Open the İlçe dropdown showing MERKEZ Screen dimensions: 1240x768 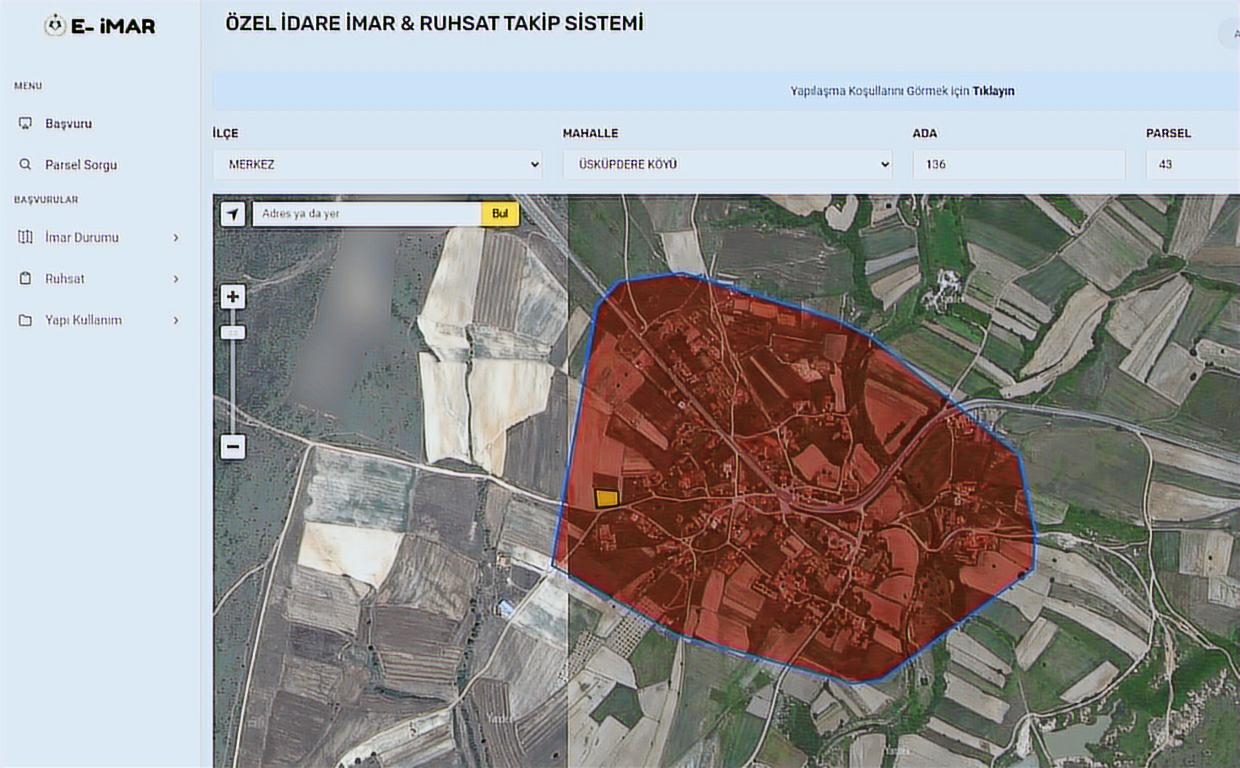click(377, 164)
